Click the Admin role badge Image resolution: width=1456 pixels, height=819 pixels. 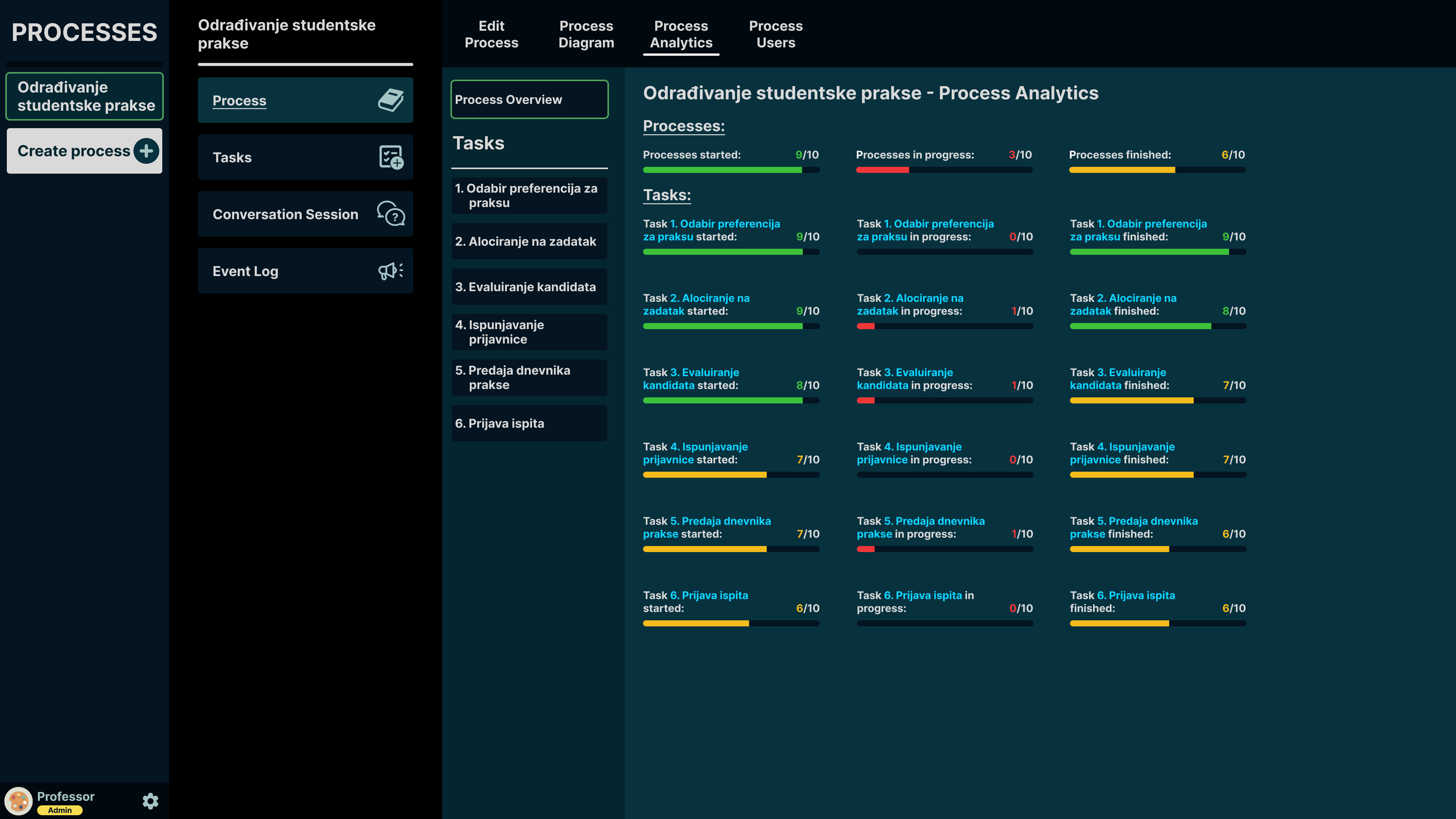(60, 810)
